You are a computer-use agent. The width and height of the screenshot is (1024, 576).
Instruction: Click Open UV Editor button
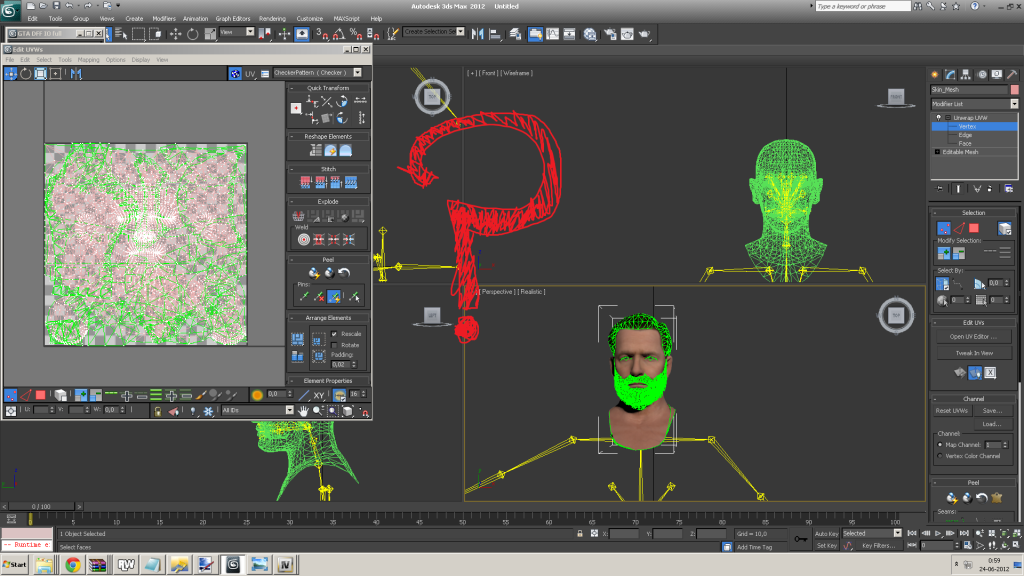pos(973,337)
